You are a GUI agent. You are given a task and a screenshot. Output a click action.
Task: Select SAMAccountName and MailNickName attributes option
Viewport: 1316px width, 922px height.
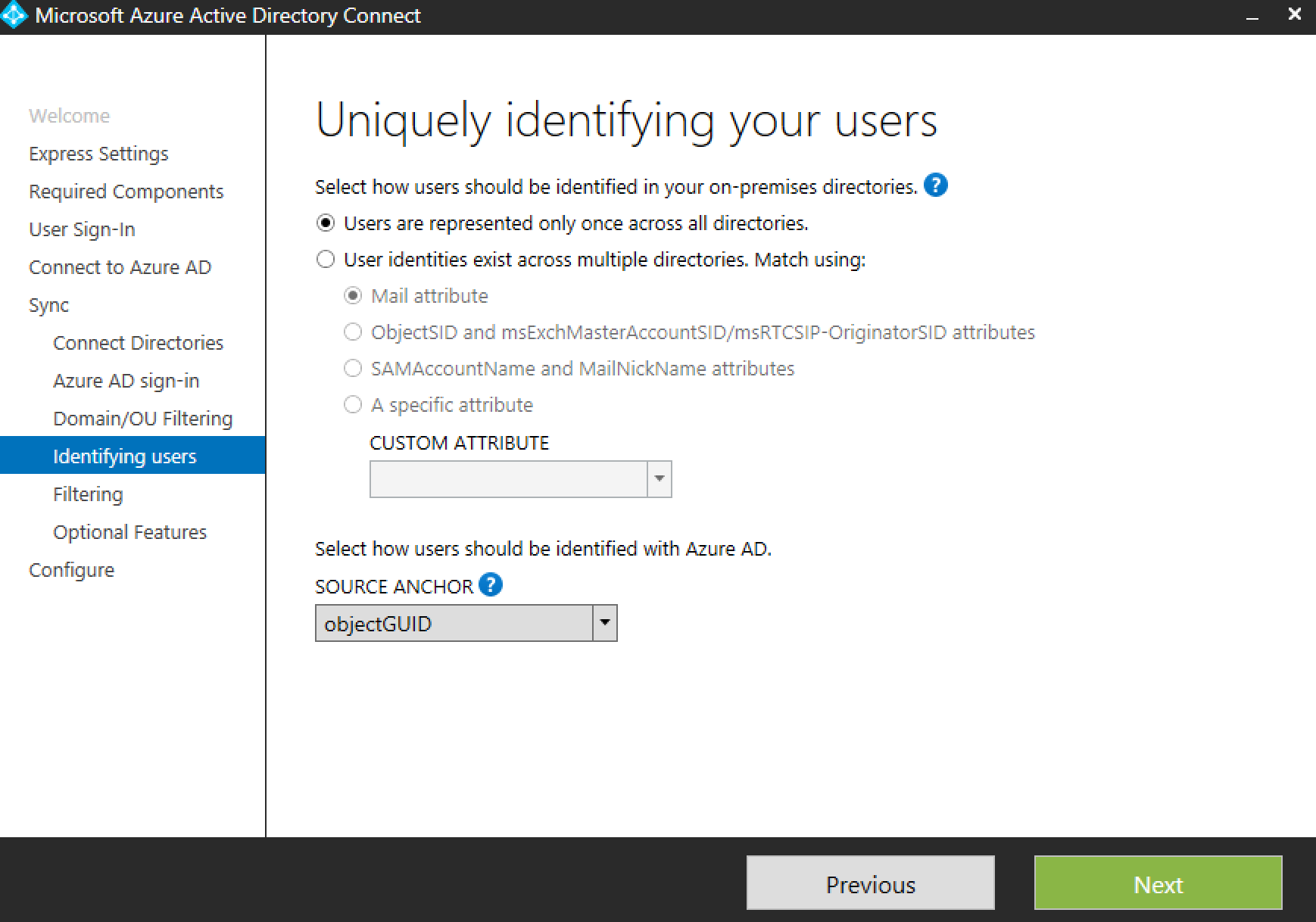coord(353,369)
